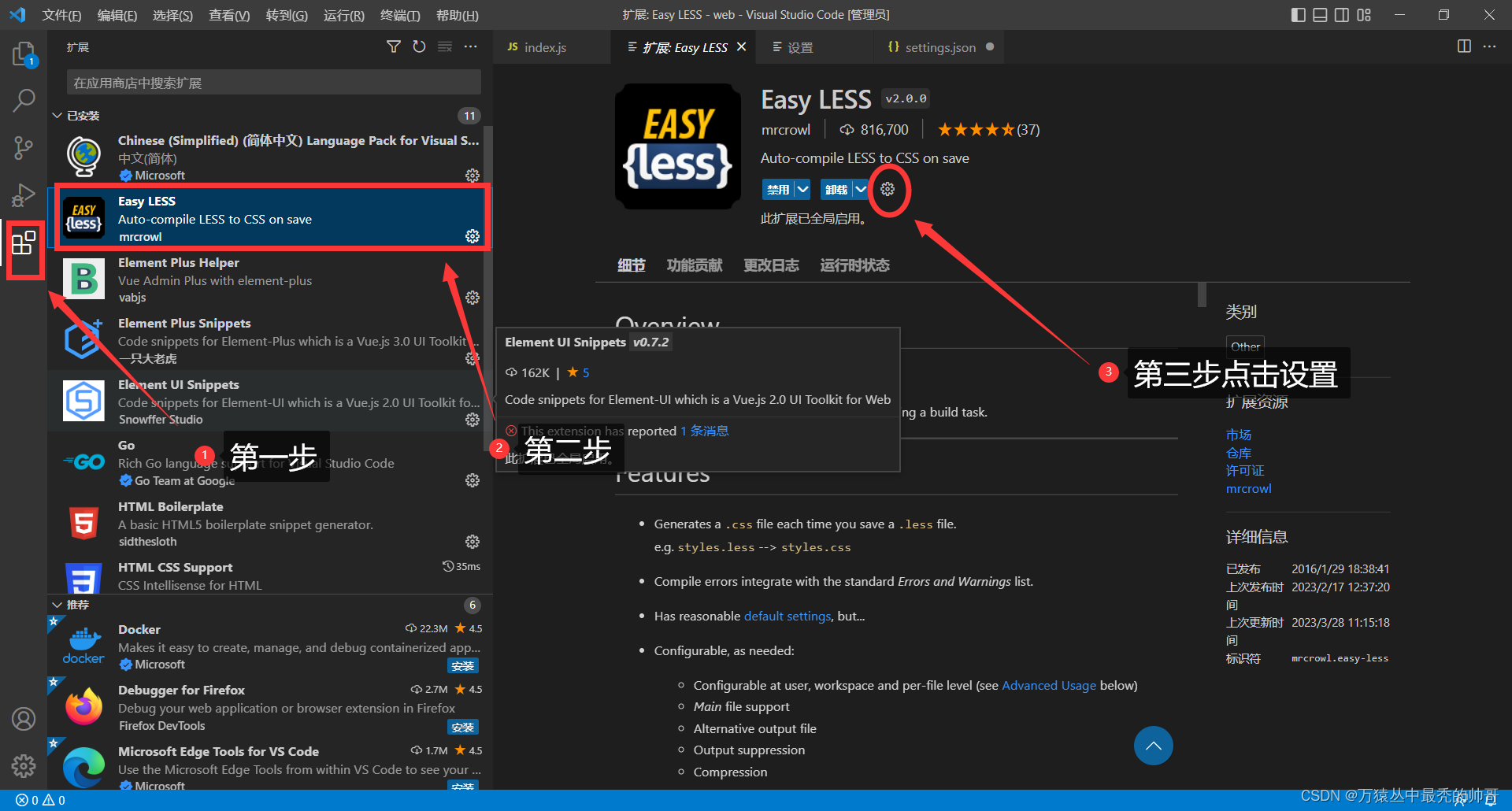Open the Explorer view in activity bar
This screenshot has width=1512, height=811.
point(24,54)
